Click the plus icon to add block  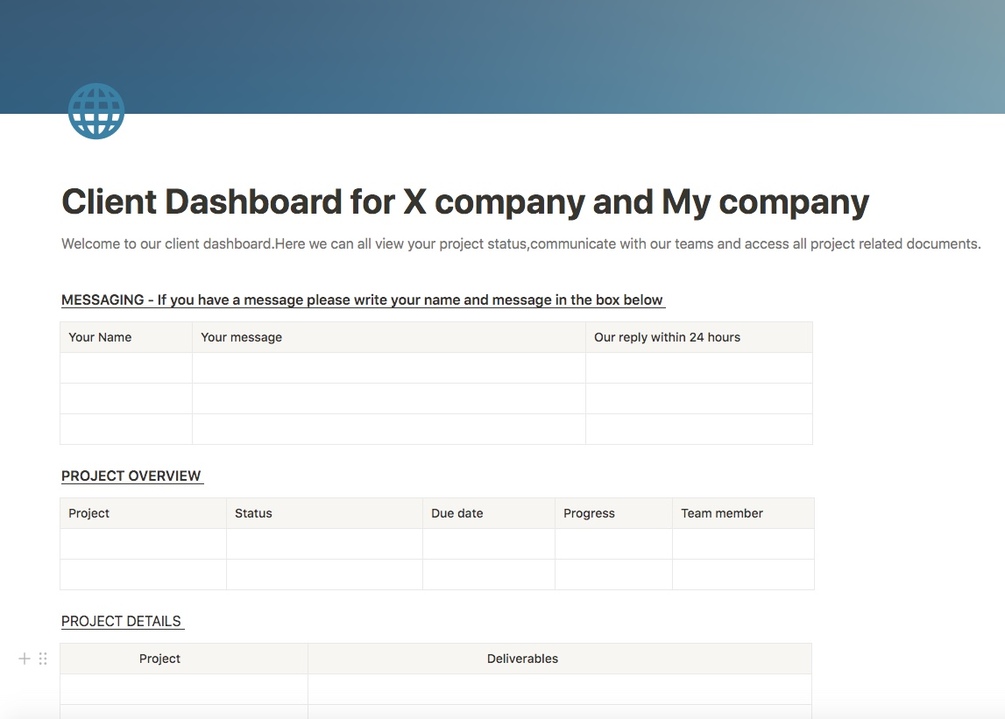coord(25,658)
